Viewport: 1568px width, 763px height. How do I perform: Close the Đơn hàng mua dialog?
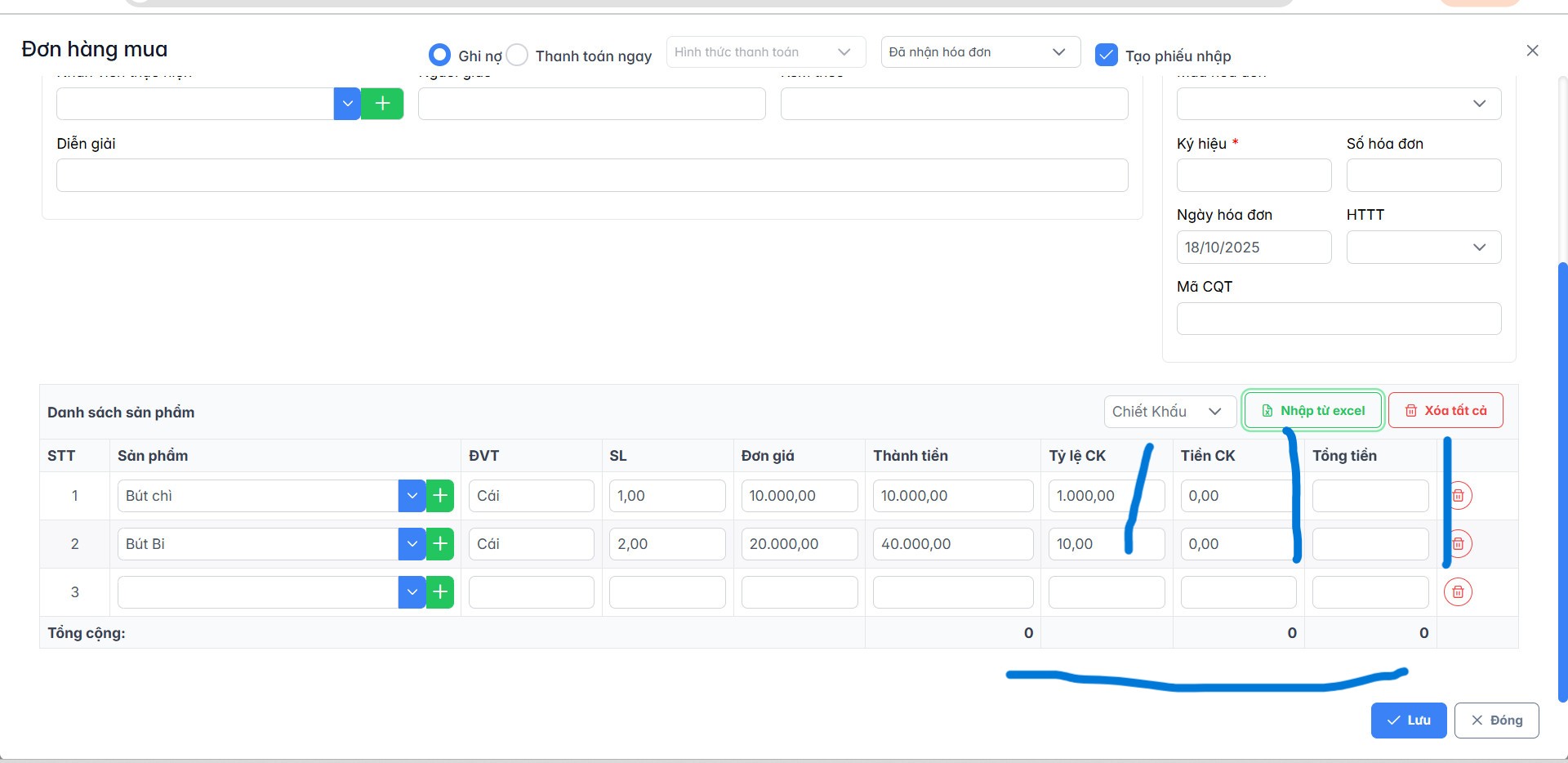point(1532,51)
